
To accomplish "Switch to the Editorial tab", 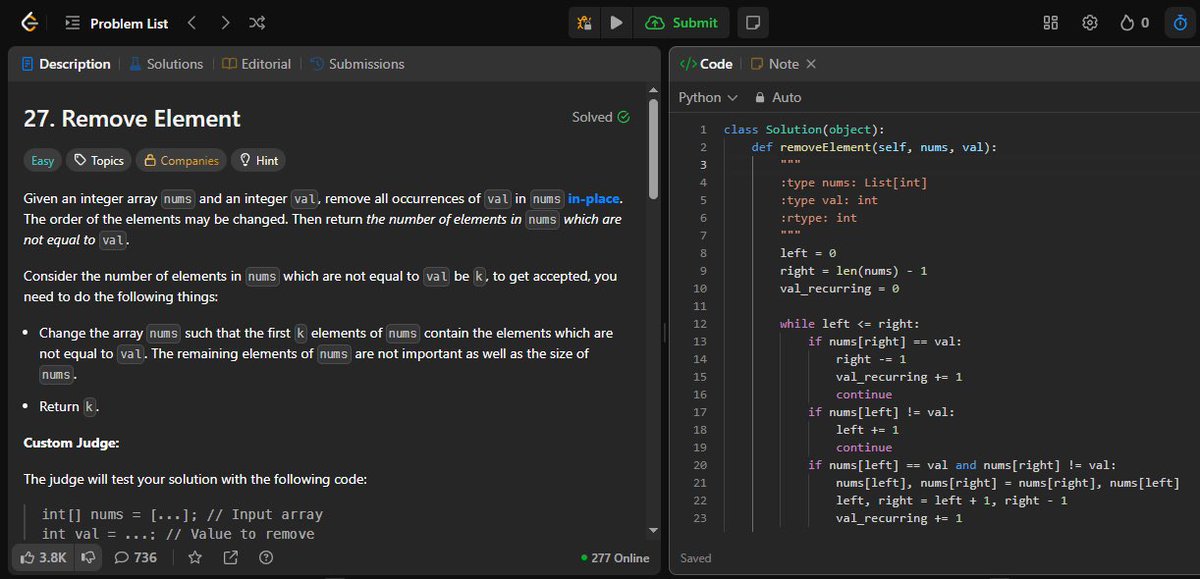I will 257,64.
